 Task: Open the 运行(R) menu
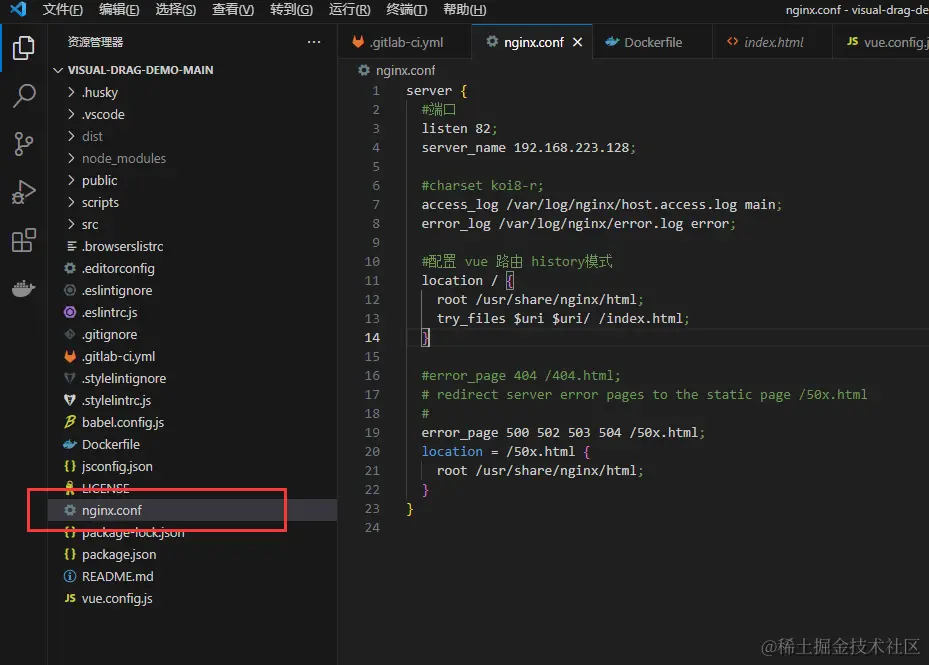click(x=350, y=9)
